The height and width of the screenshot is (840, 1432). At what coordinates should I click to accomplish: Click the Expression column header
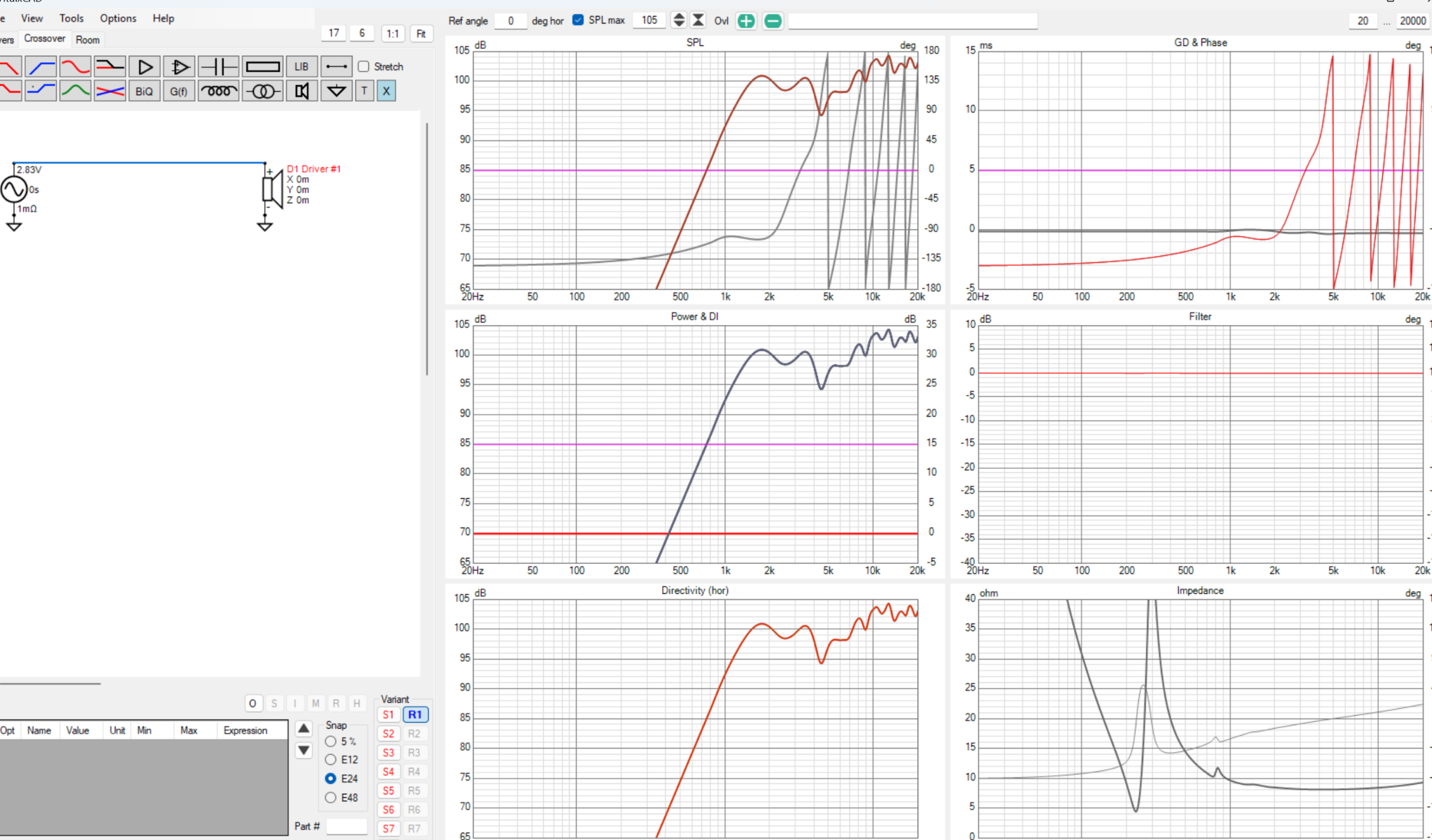(x=245, y=730)
